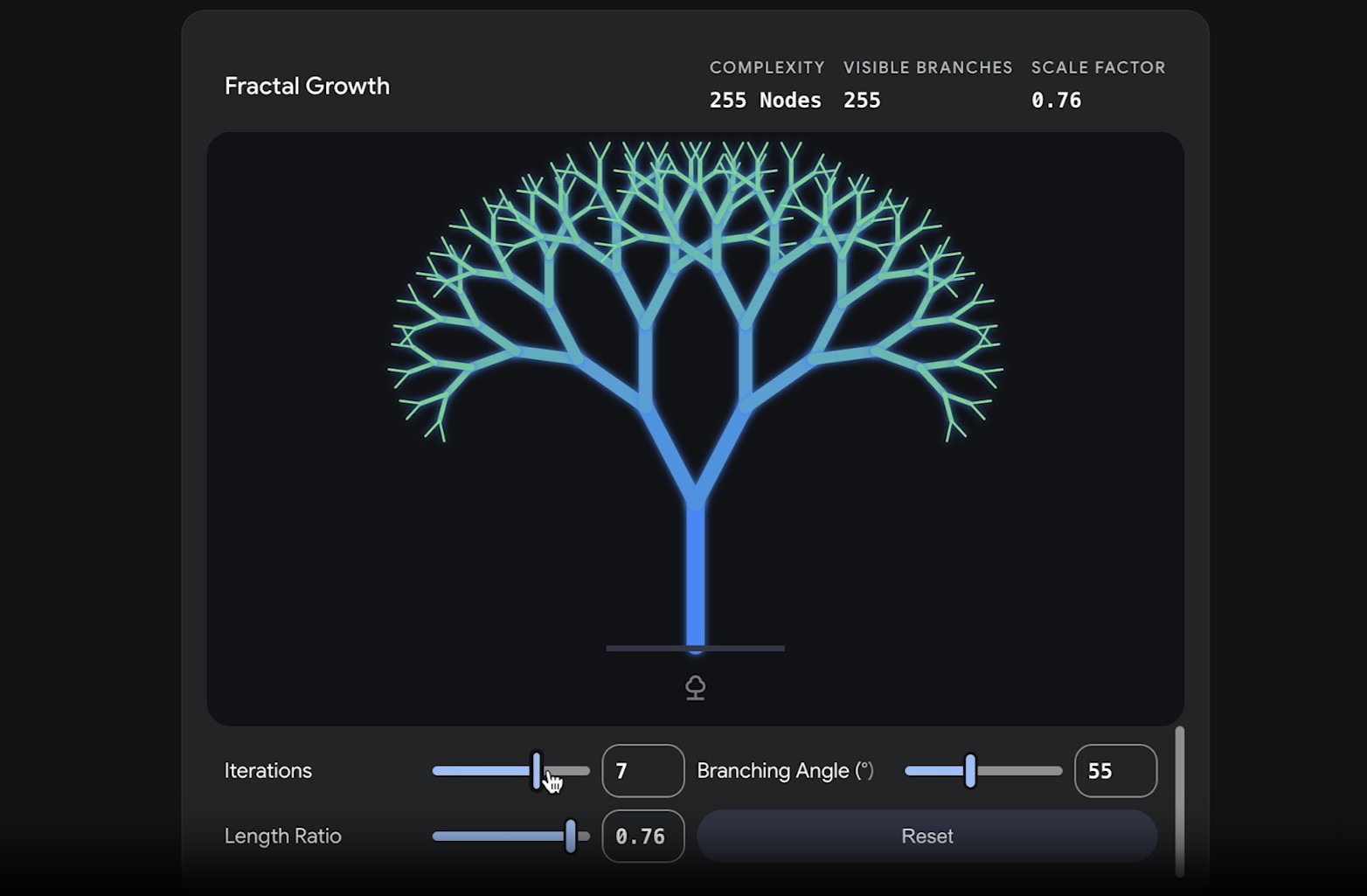The width and height of the screenshot is (1367, 896).
Task: Click the Length Ratio label
Action: pos(282,837)
